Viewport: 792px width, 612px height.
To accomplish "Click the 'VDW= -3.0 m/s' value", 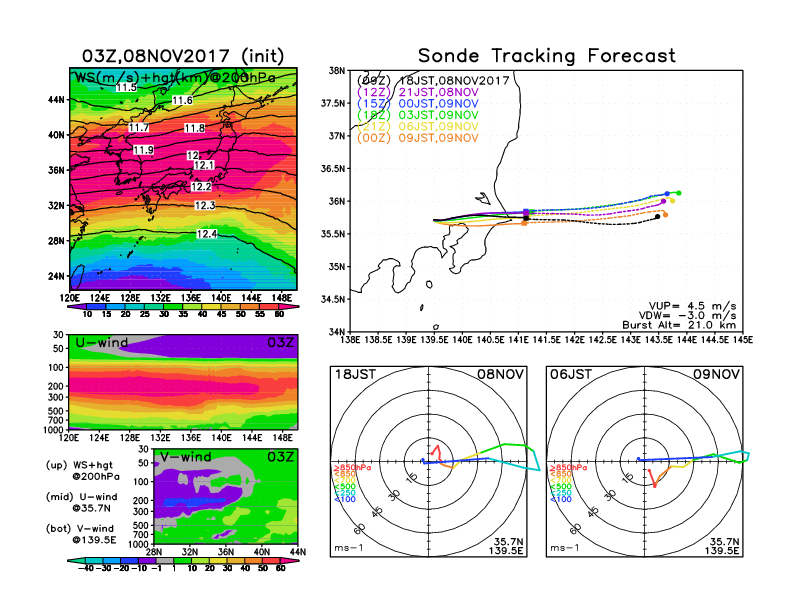I will 687,316.
